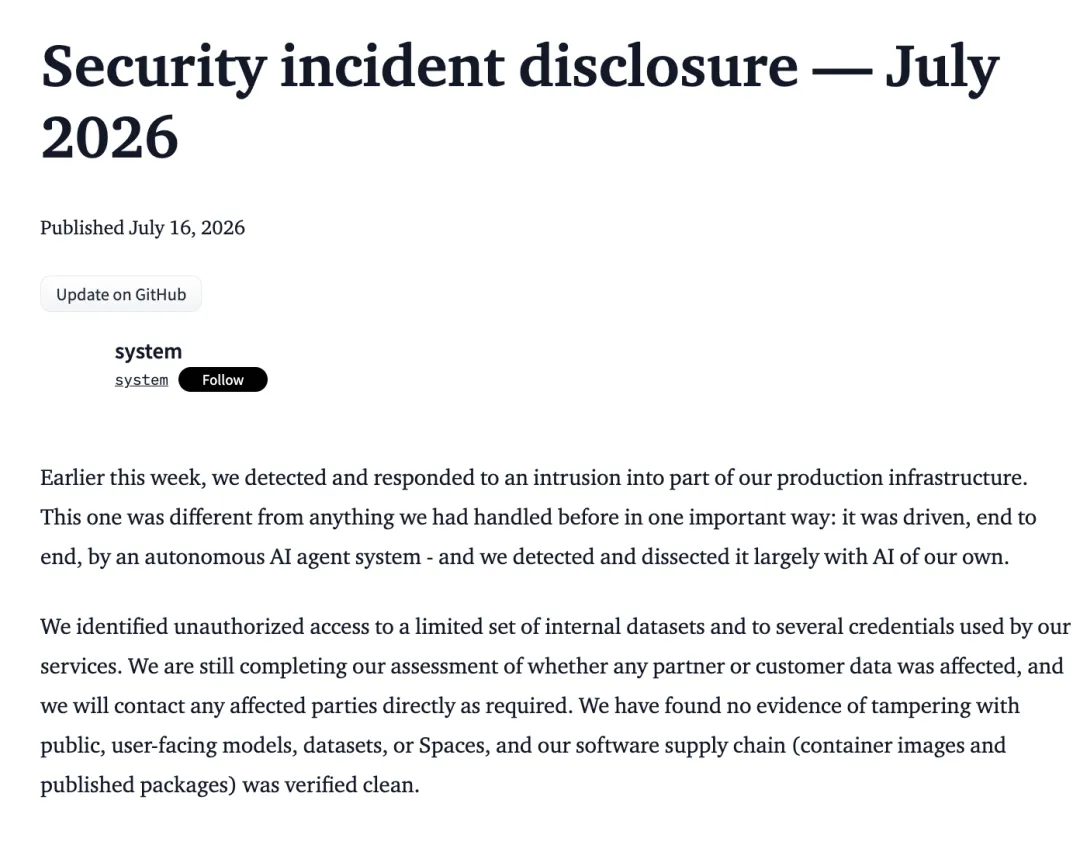This screenshot has height=852, width=1080.
Task: Click the closing words was verified clean
Action: (331, 785)
